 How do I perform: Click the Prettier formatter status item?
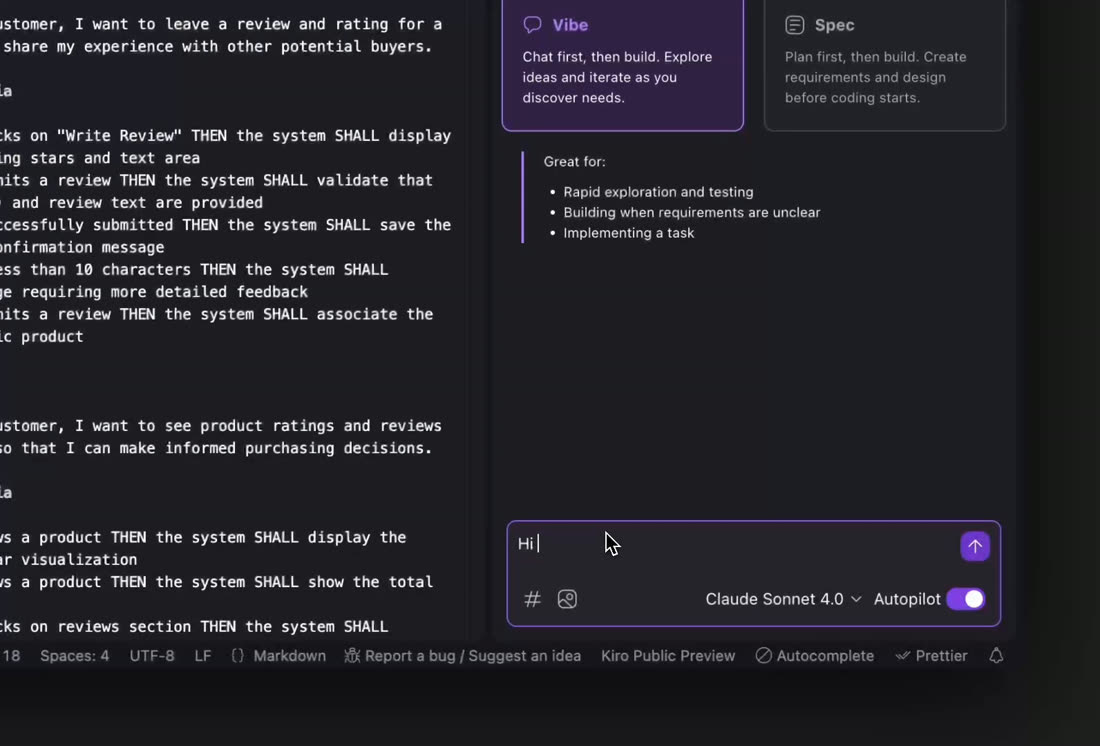931,655
